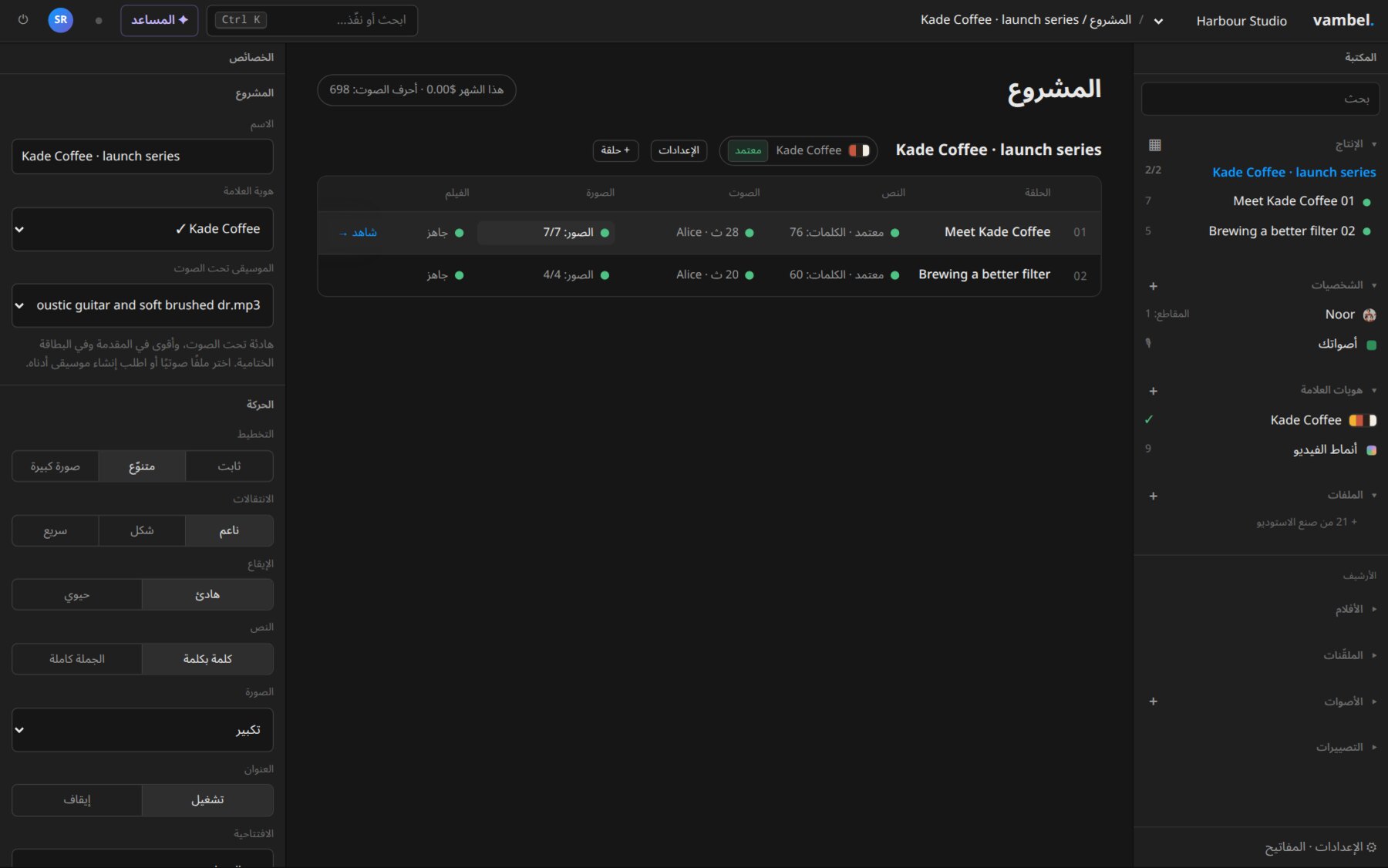
Task: Click the green أصواتك voices icon
Action: [1371, 345]
